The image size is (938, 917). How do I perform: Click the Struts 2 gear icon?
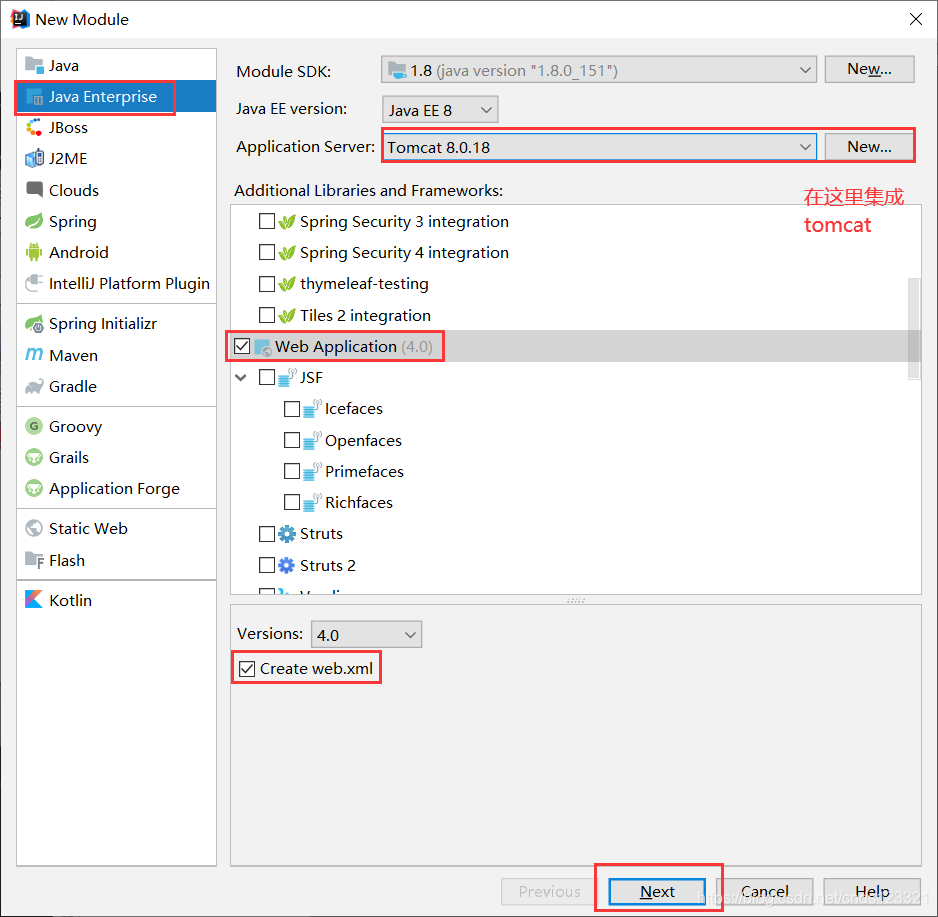click(287, 565)
